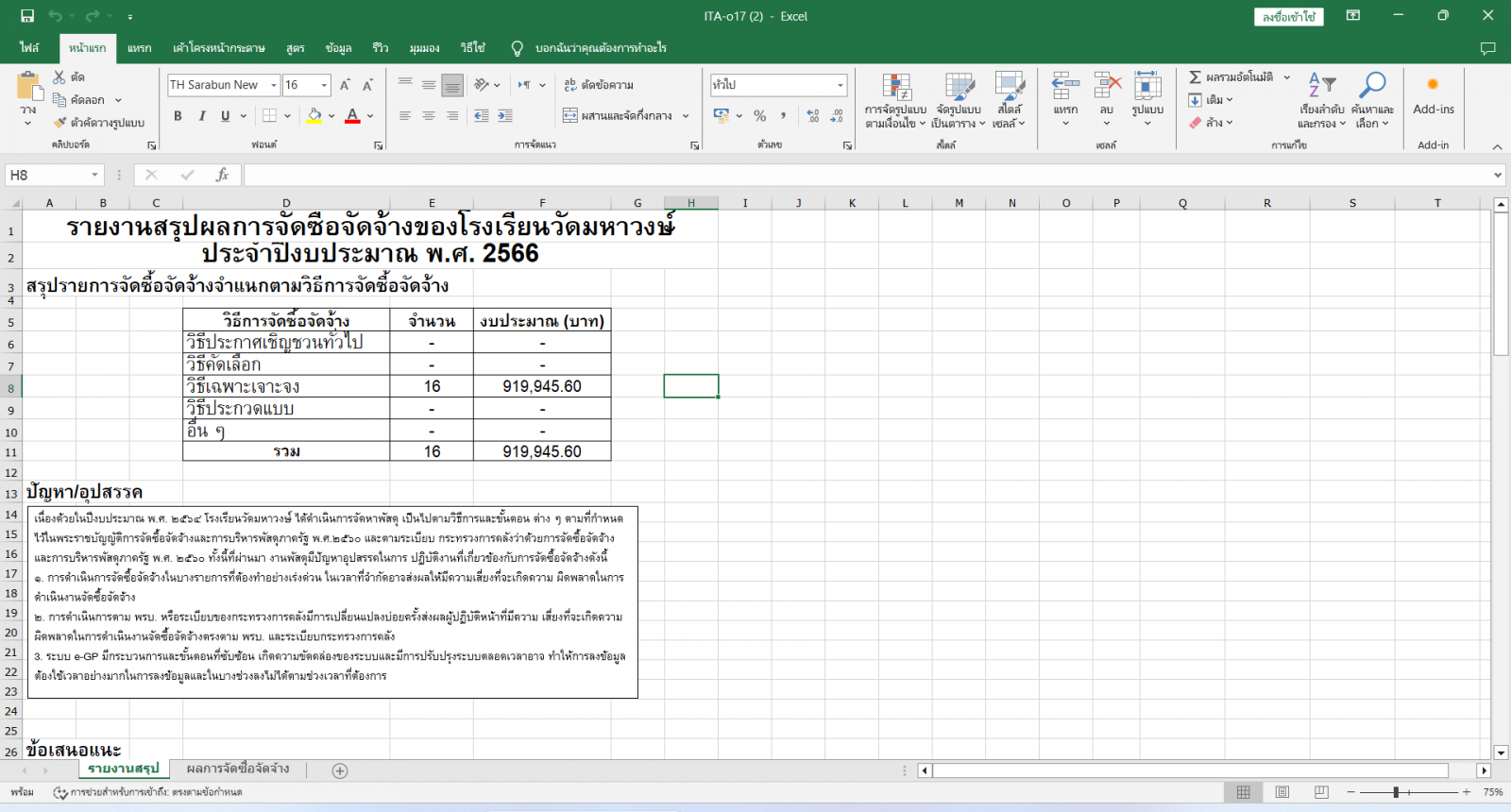
Task: Open the แทรก ribbon tab
Action: point(139,47)
